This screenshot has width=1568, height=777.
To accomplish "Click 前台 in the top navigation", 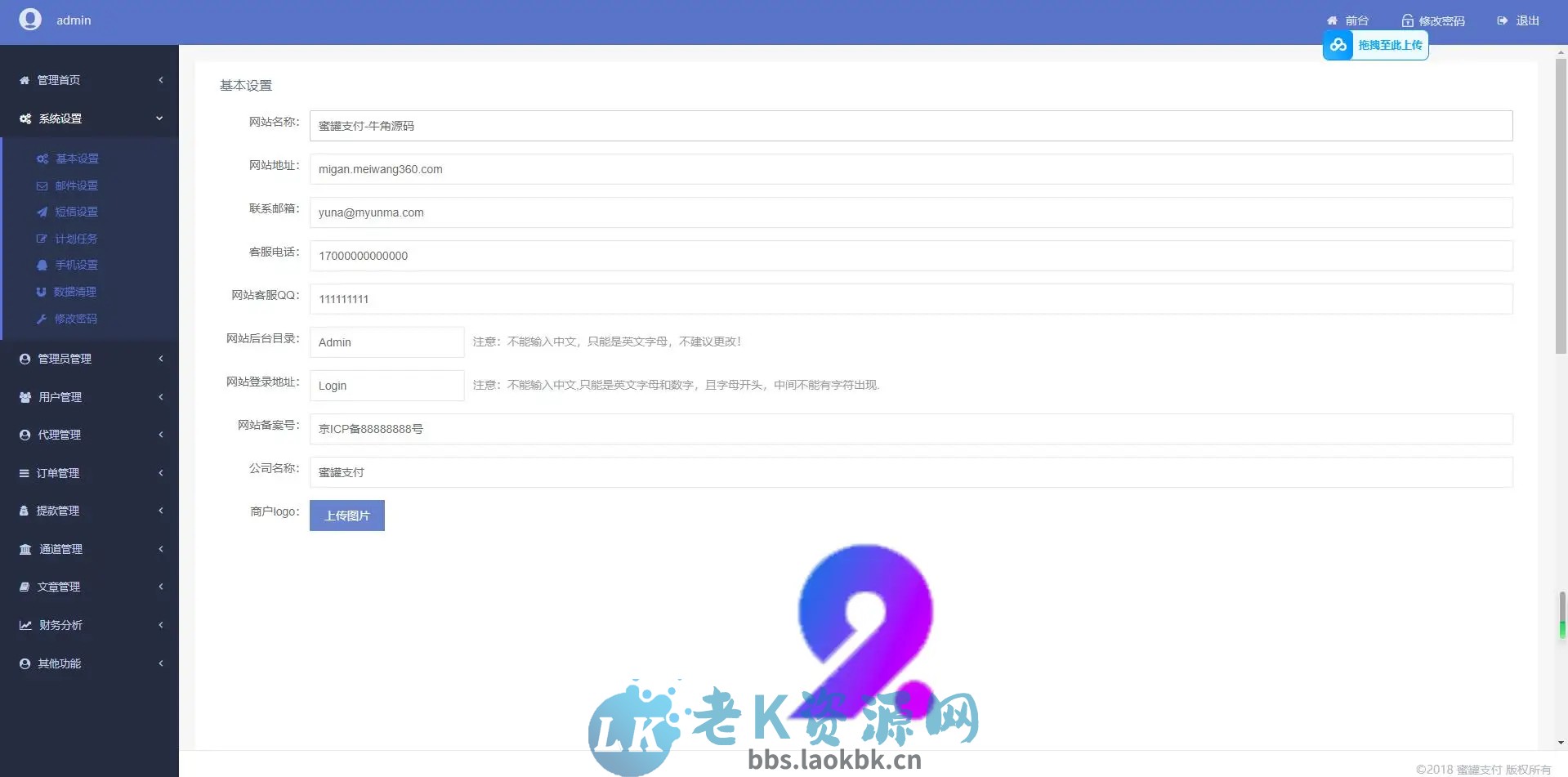I will (x=1356, y=20).
